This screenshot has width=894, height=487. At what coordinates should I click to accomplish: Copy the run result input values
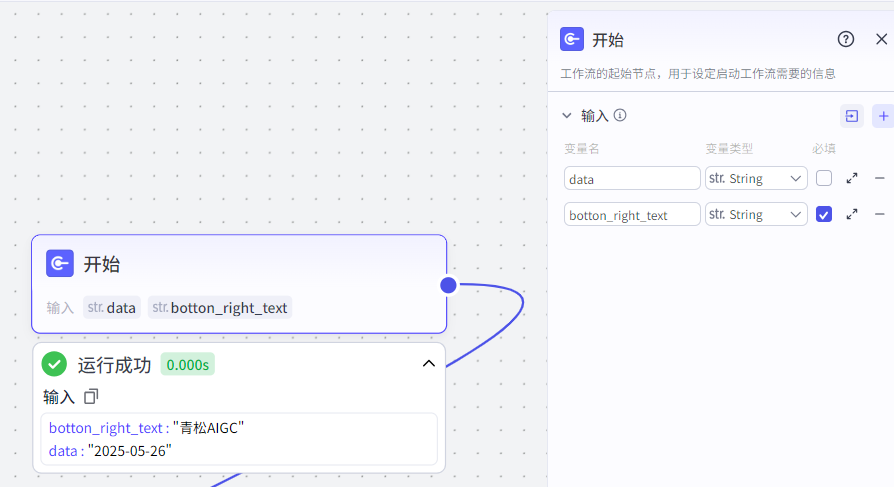coord(91,397)
